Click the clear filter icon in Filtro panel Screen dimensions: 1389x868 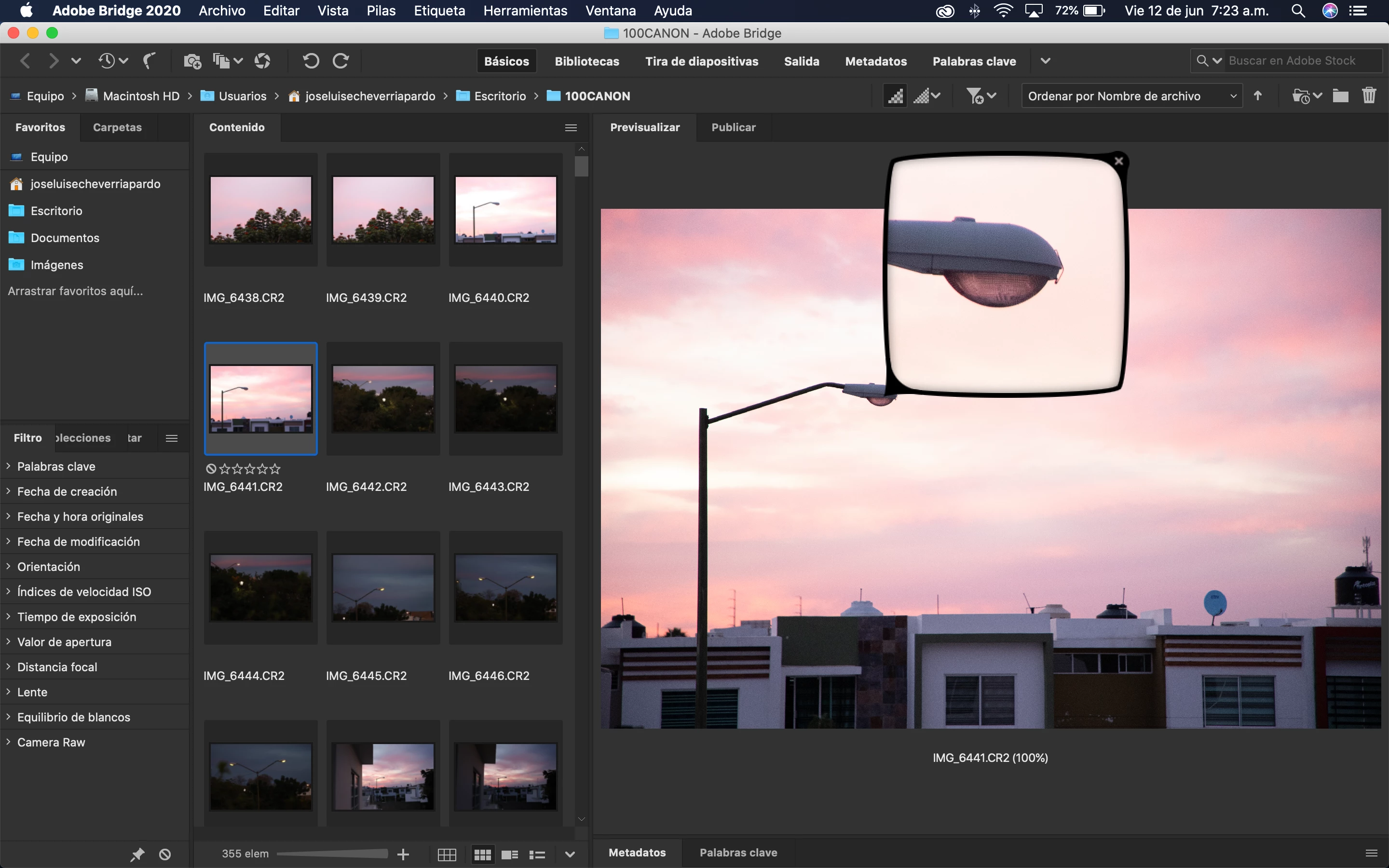click(165, 854)
